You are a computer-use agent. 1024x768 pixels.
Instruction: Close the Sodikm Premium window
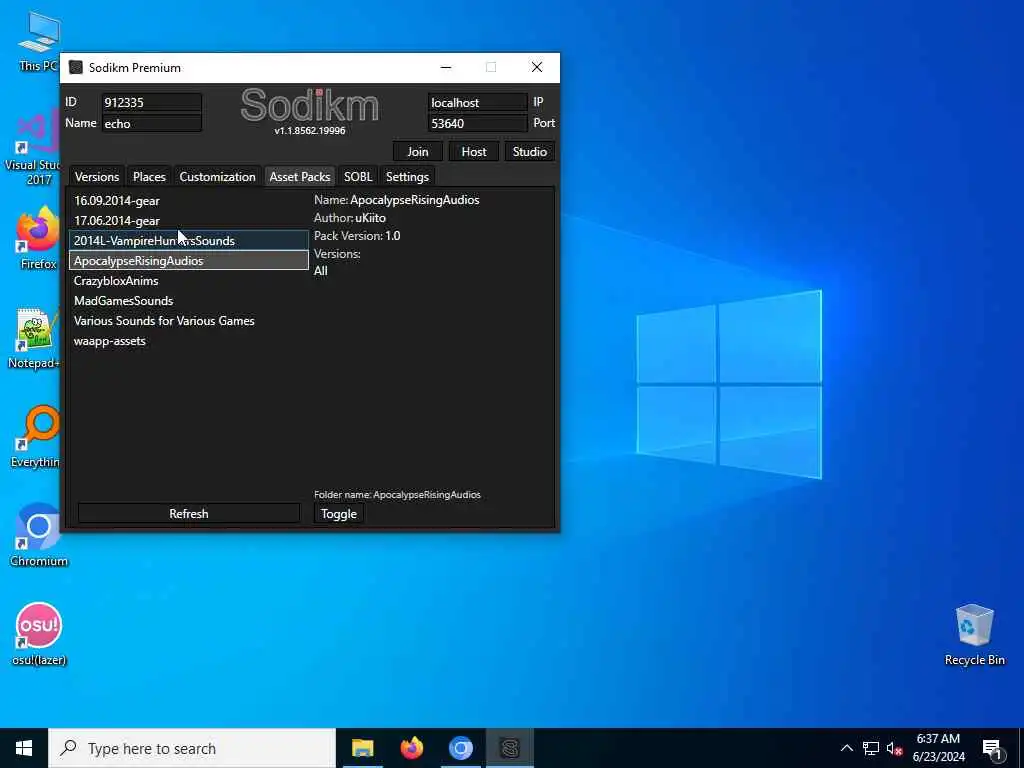pyautogui.click(x=537, y=67)
